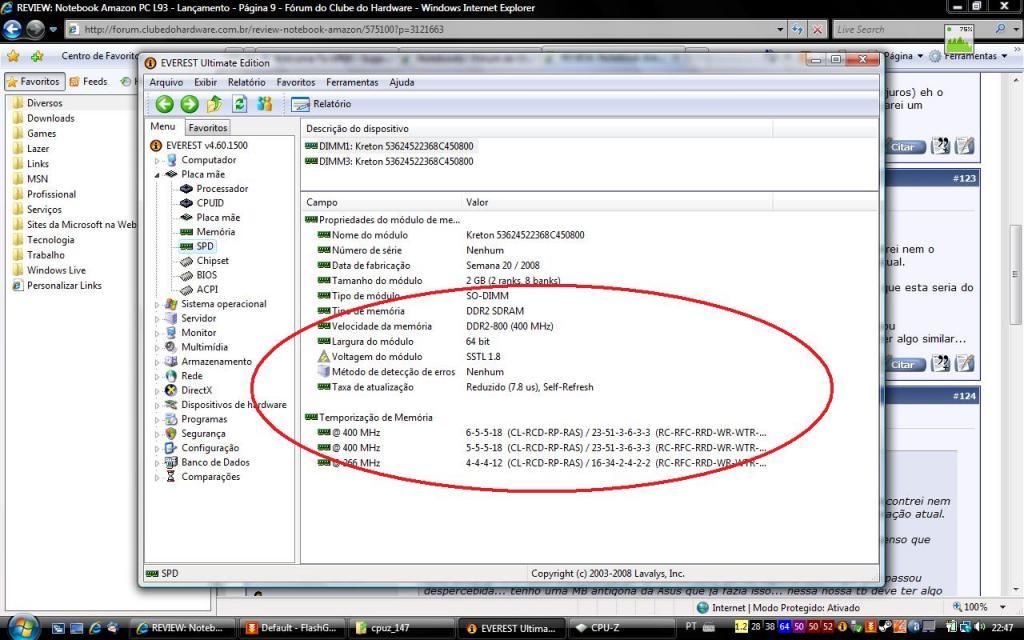Select the ACPI icon in the tree
Image resolution: width=1024 pixels, height=640 pixels.
click(x=186, y=289)
